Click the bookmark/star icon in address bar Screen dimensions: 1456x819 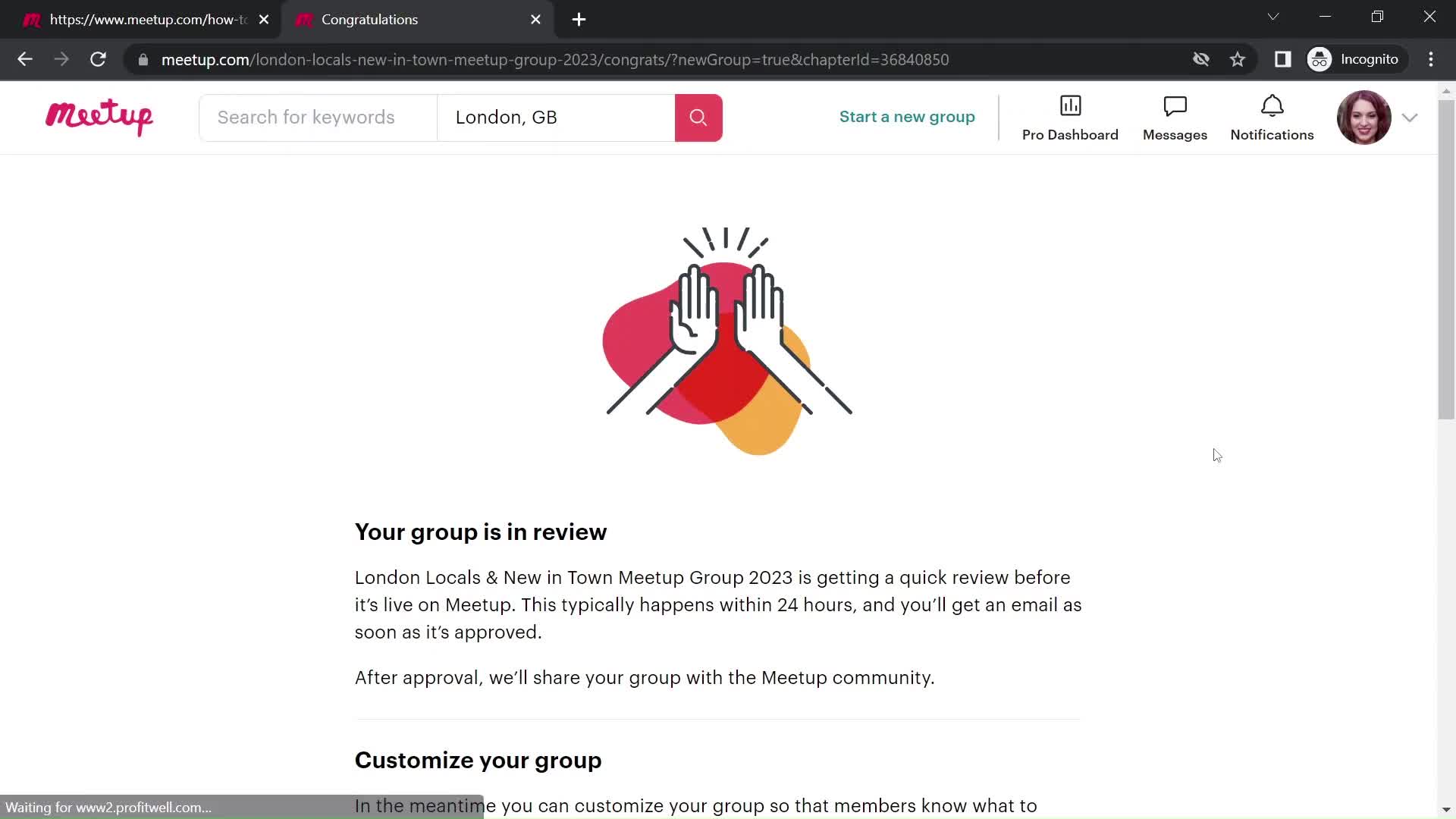click(x=1237, y=59)
